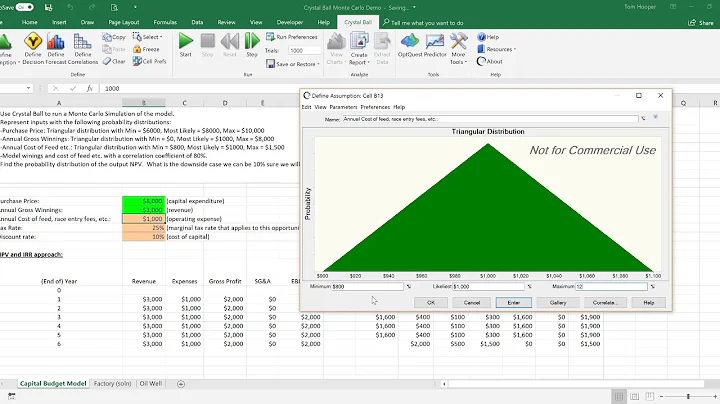Open Formulas ribbon tab
720x404 pixels.
[165, 22]
